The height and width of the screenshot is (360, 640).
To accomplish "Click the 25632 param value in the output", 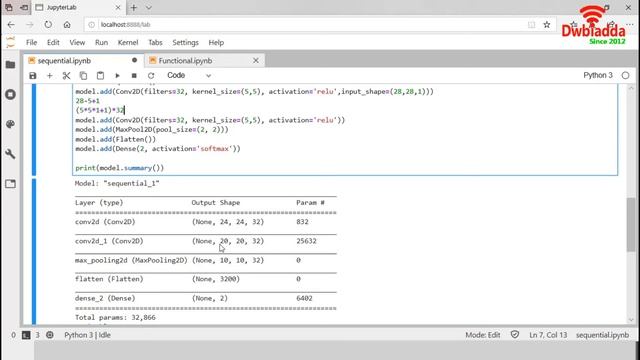I will click(x=306, y=241).
